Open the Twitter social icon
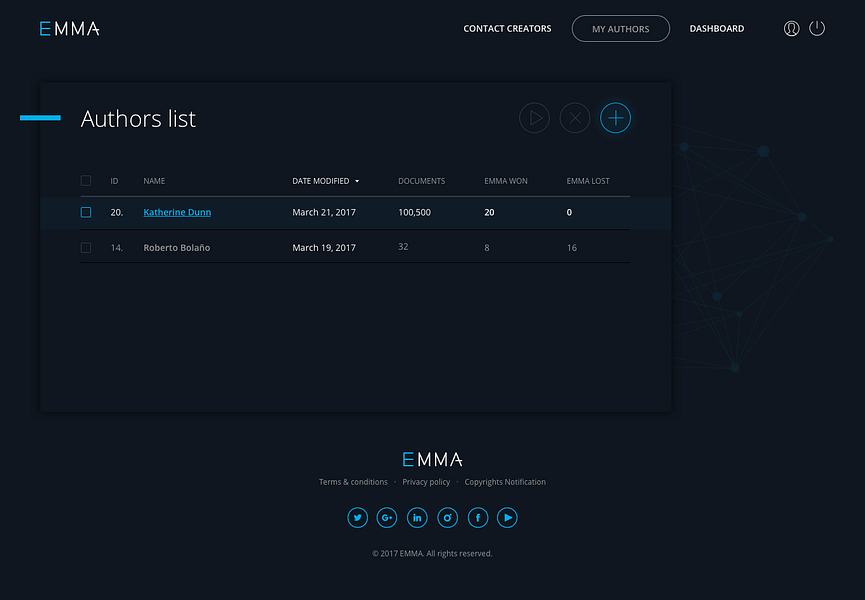The image size is (865, 600). 357,517
